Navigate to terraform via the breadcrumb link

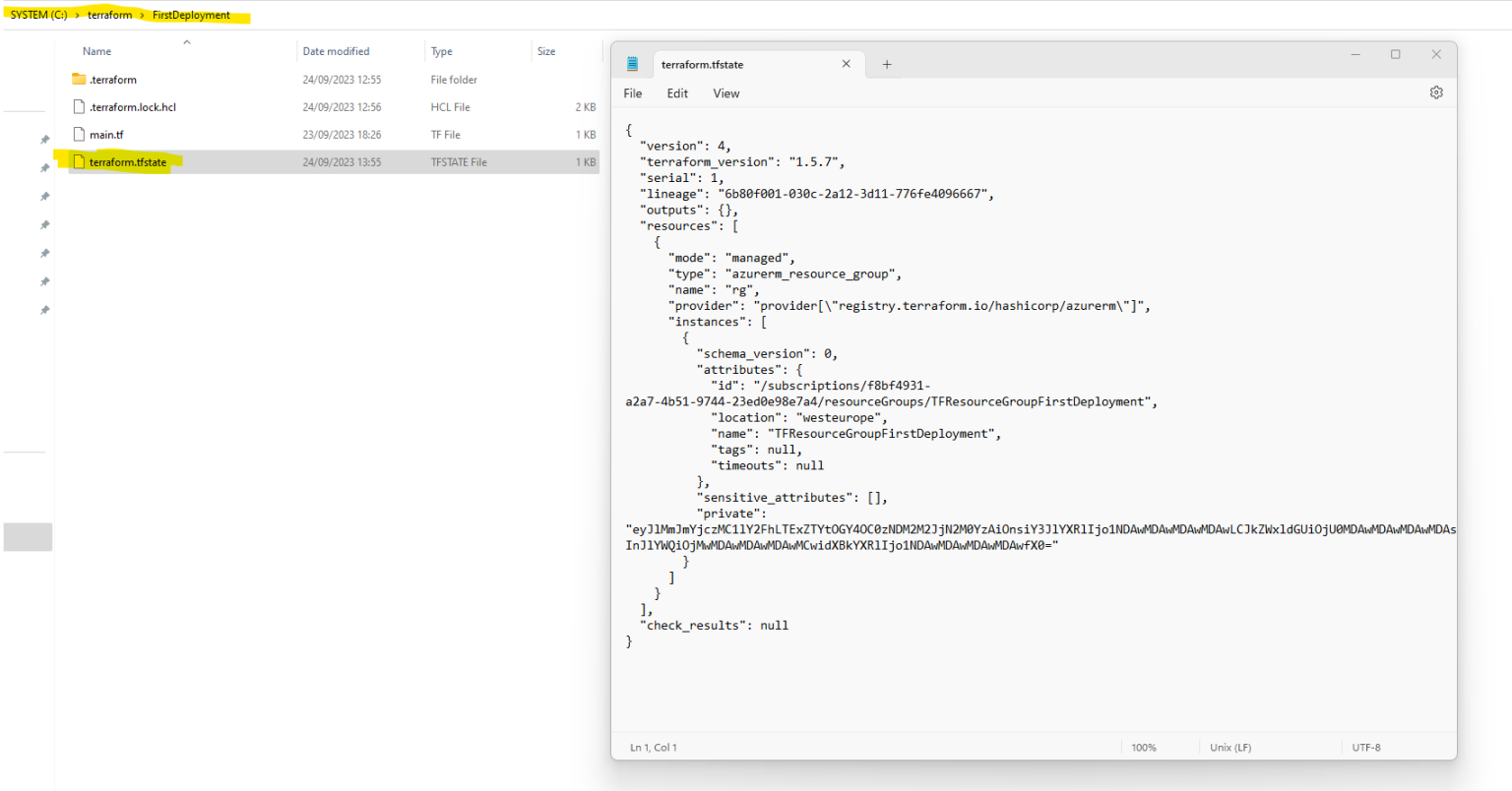109,14
